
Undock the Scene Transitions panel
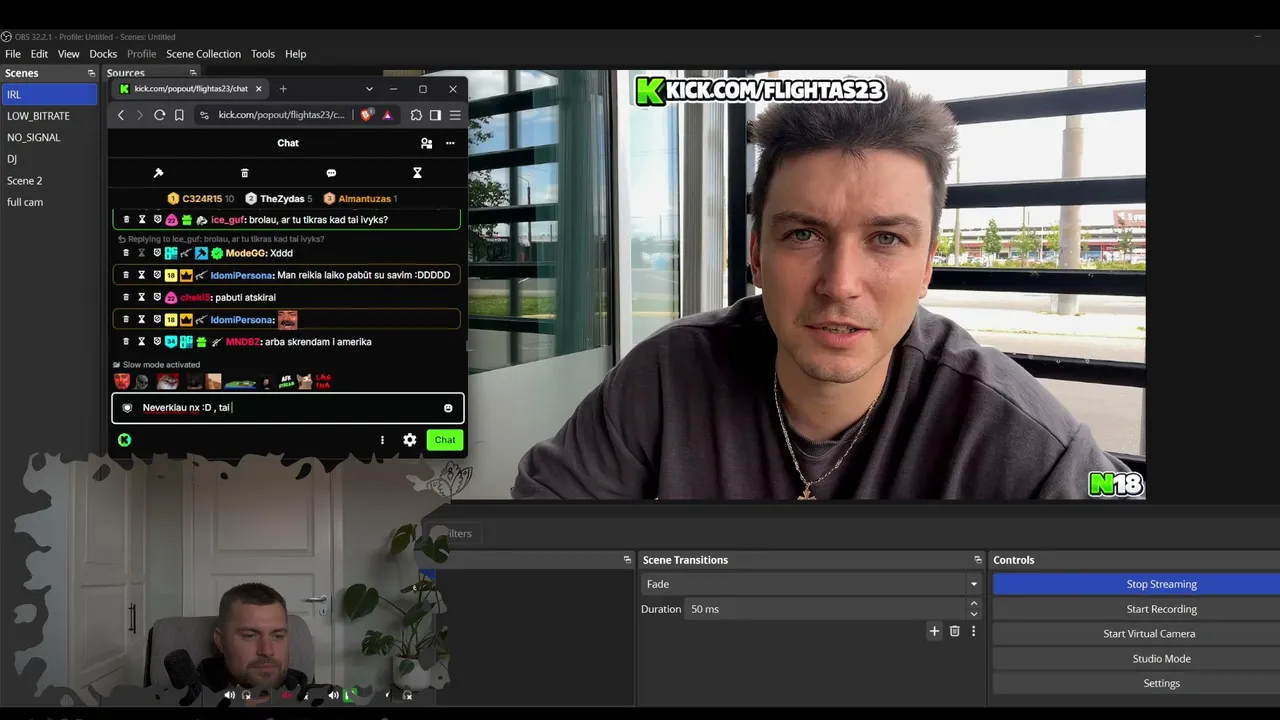pyautogui.click(x=978, y=560)
